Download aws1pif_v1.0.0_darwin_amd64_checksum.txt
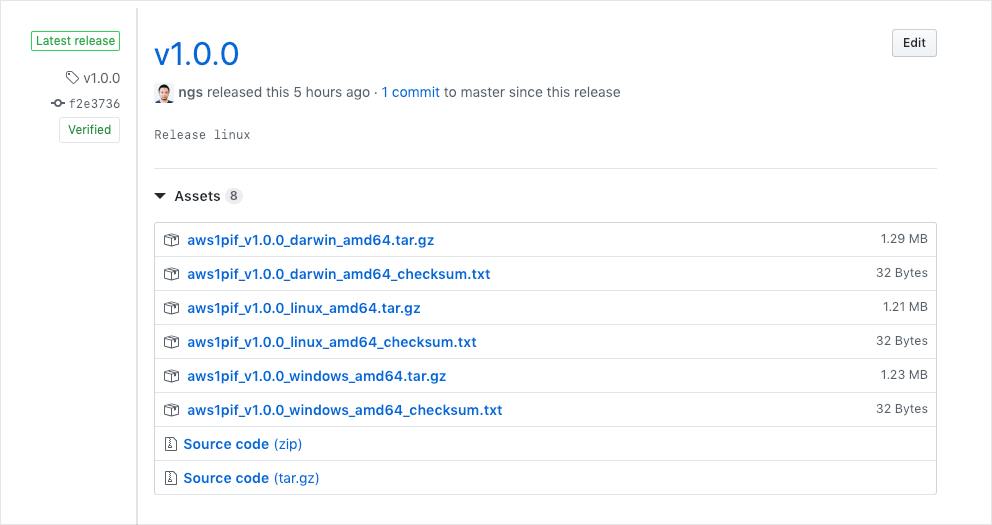Screen dimensions: 992x525 (x=338, y=274)
